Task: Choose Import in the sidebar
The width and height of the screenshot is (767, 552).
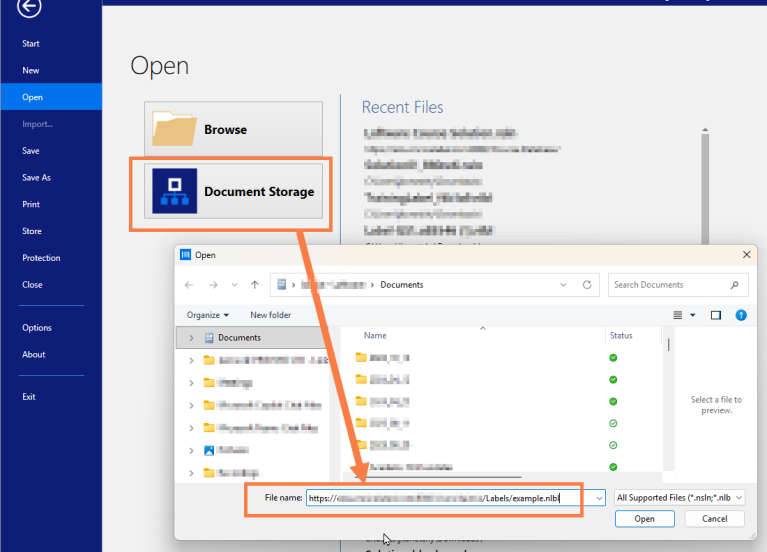Action: point(37,124)
